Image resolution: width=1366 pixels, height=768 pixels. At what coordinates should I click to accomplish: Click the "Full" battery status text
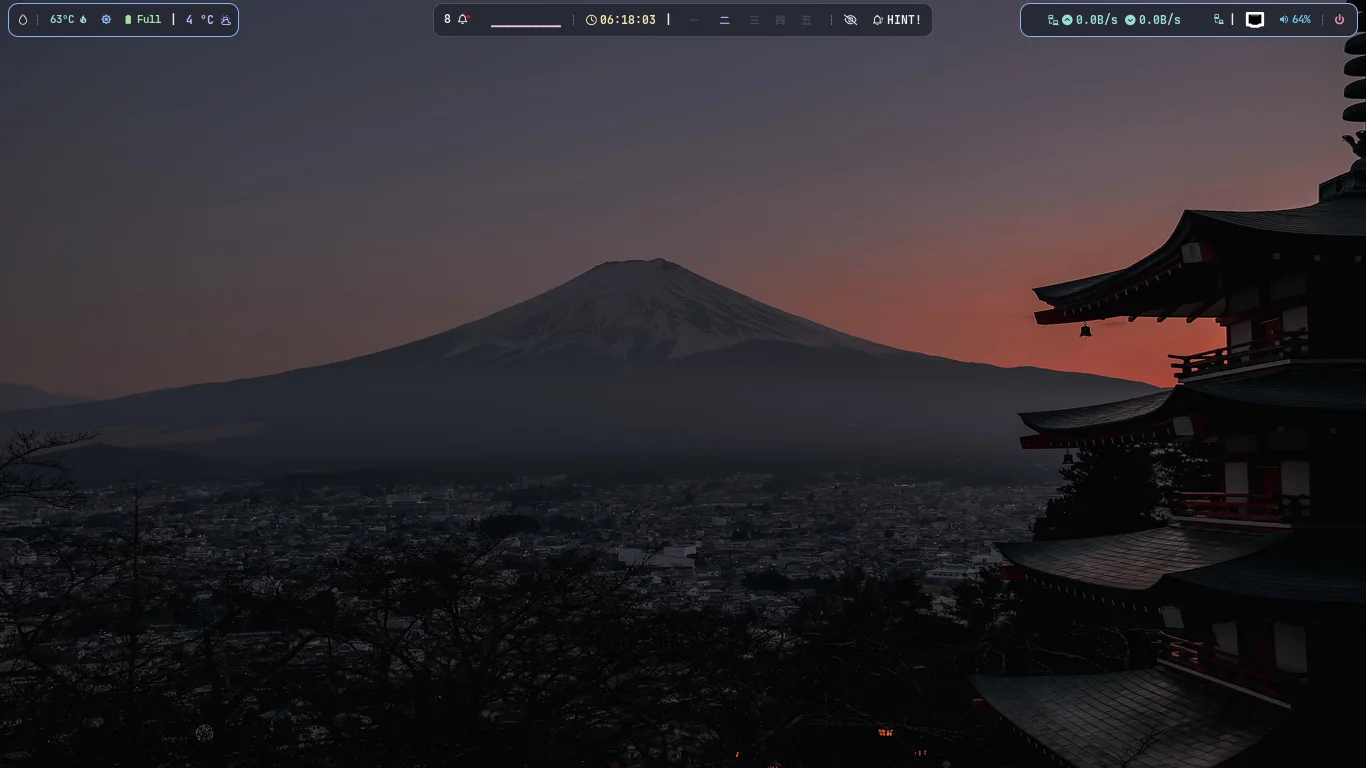pos(149,20)
